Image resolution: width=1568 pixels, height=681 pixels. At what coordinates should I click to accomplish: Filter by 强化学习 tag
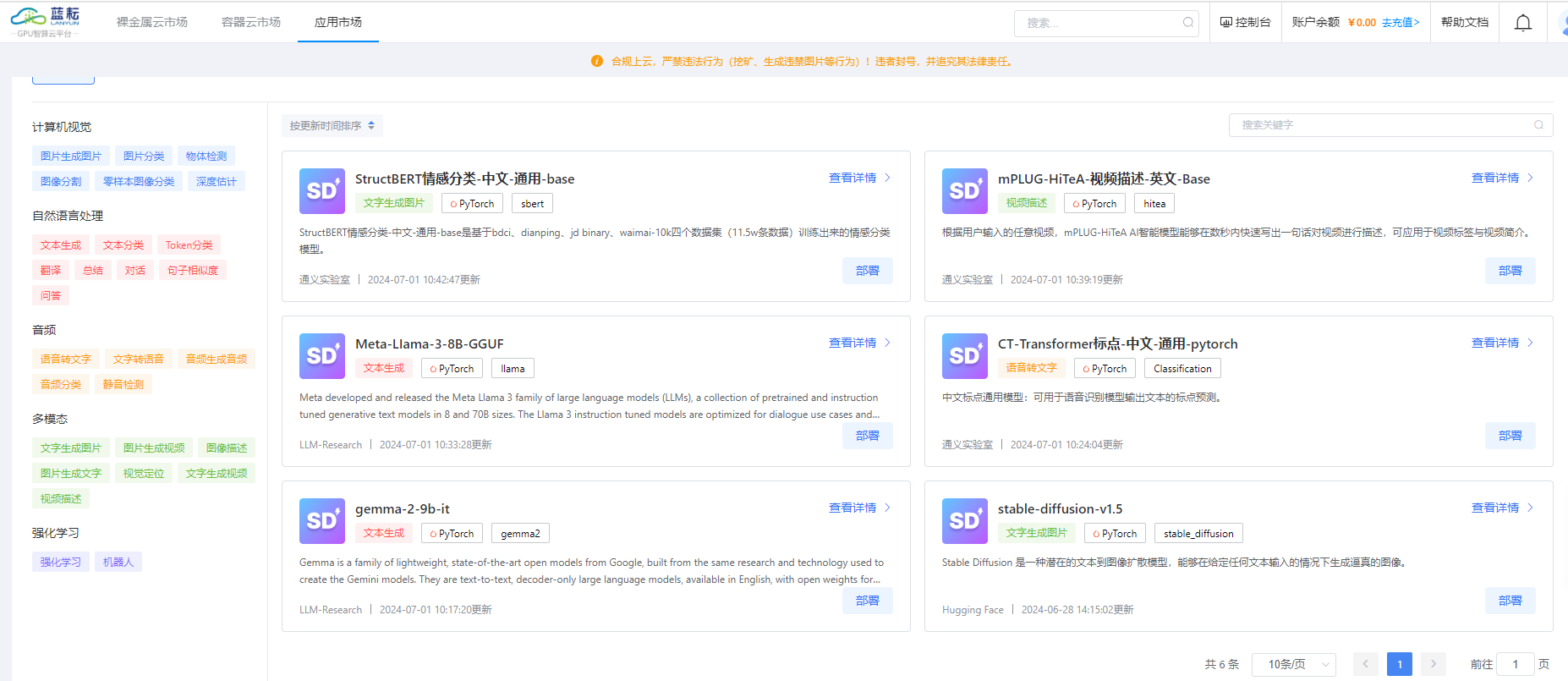click(61, 563)
